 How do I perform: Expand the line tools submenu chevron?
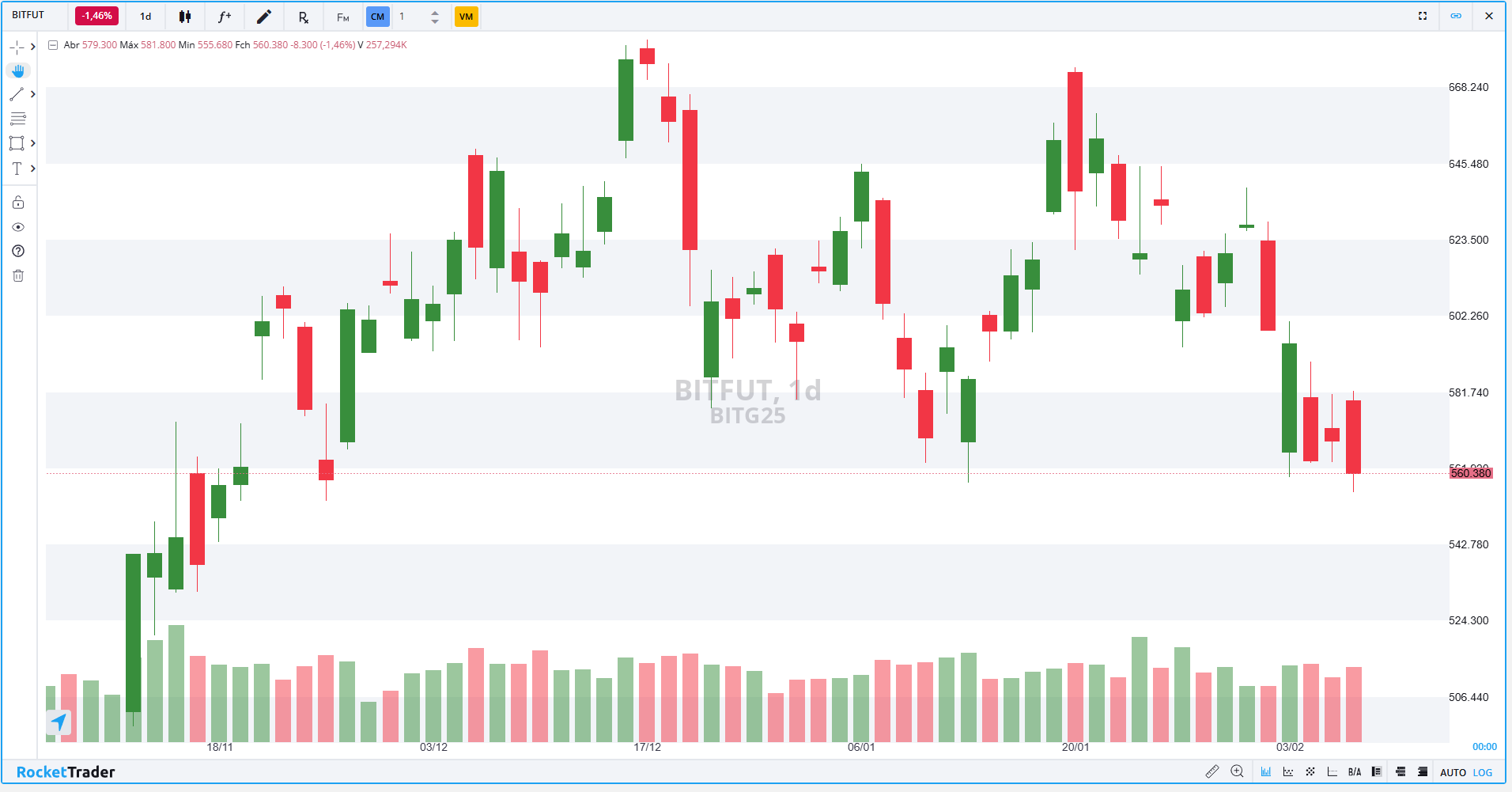pos(33,94)
